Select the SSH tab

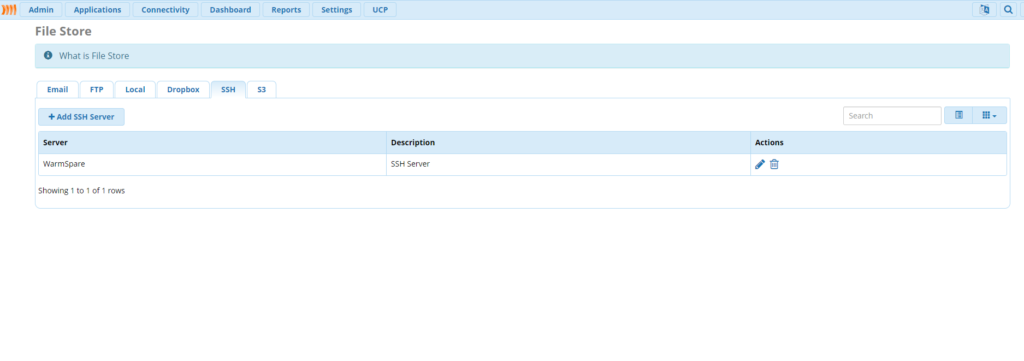point(228,89)
